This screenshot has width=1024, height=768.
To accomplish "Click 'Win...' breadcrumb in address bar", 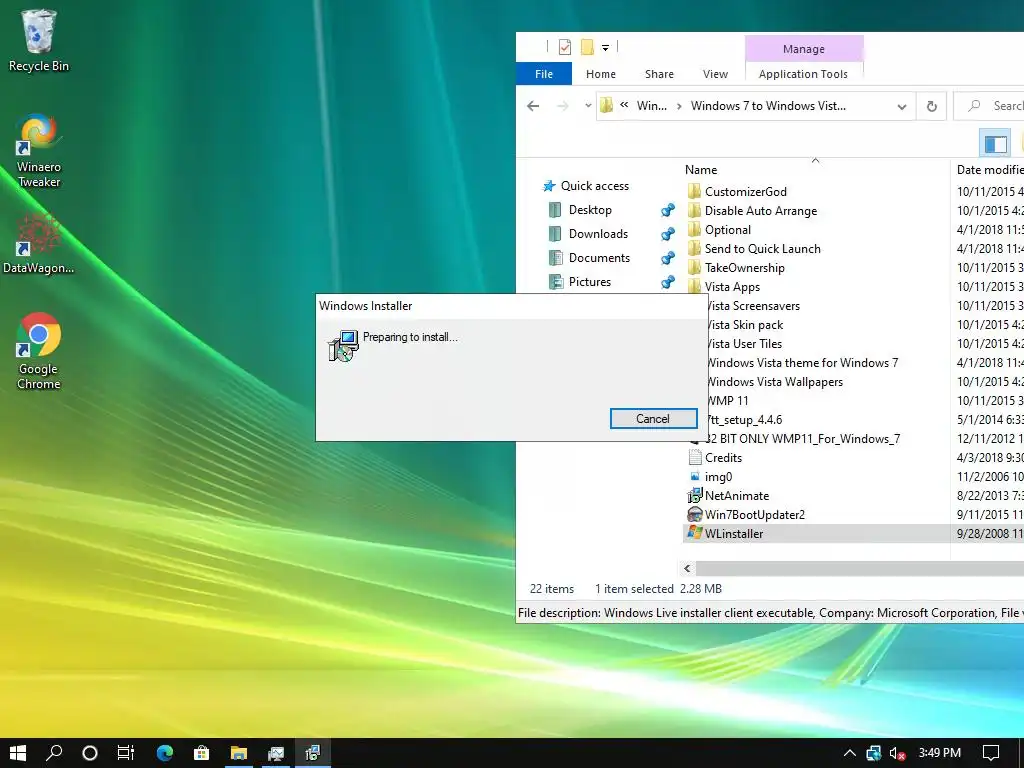I will click(652, 106).
